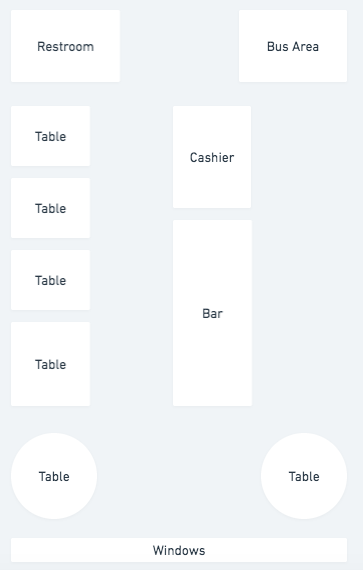Click the 'Windows' text label

click(x=179, y=550)
